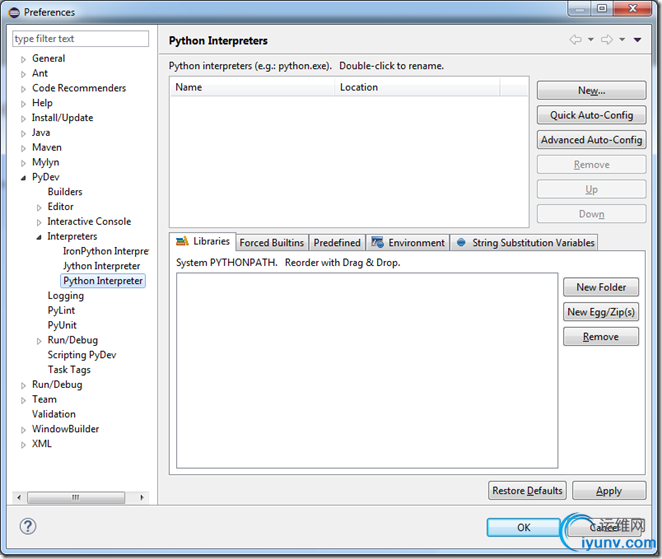Click the New Egg/Zip(s) button

(601, 312)
